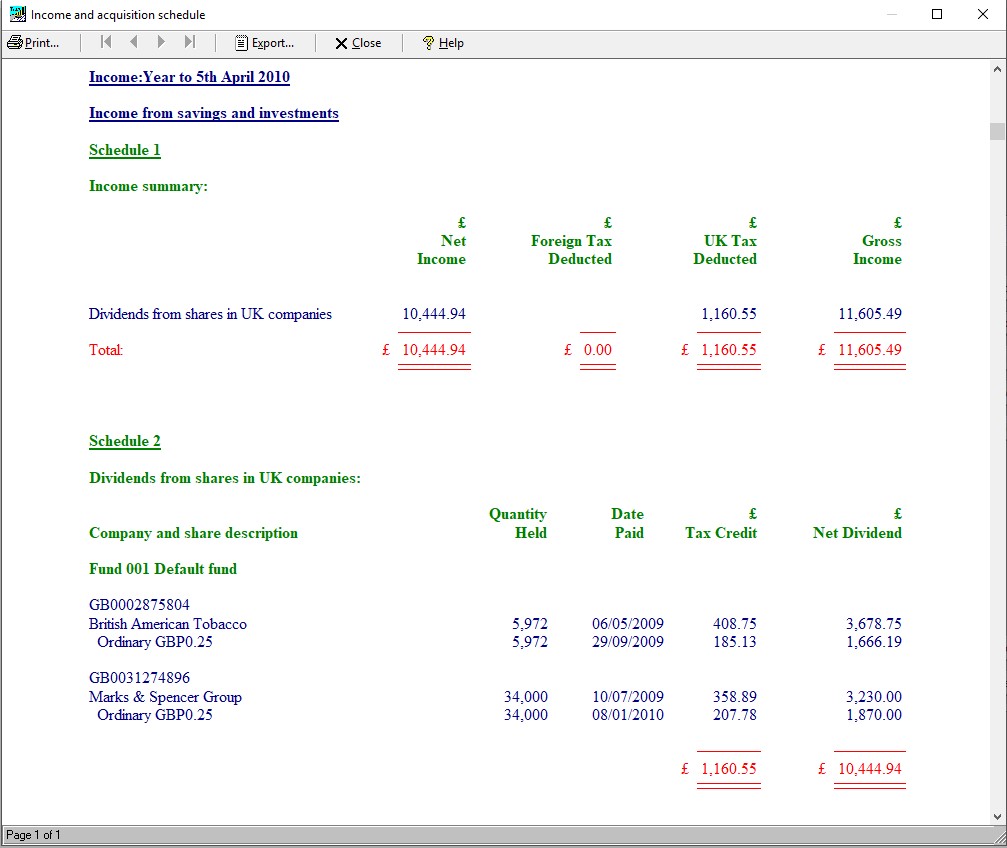Click the scrollbar up arrow

click(997, 69)
